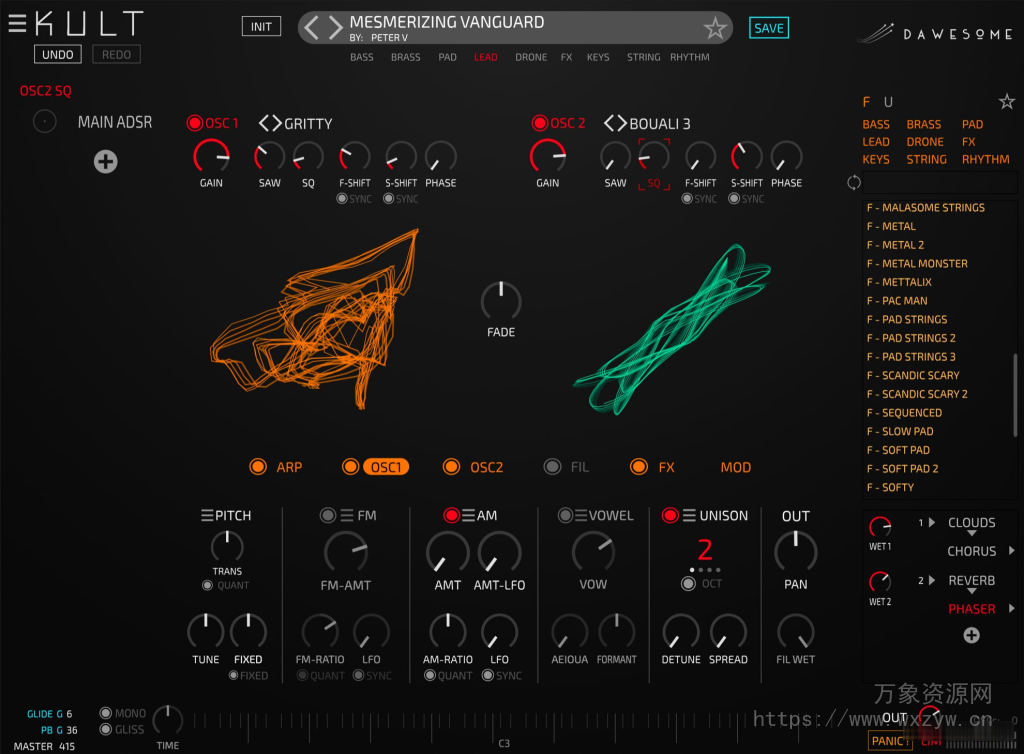Click the refresh icon above the preset list
The height and width of the screenshot is (754, 1024).
point(854,182)
